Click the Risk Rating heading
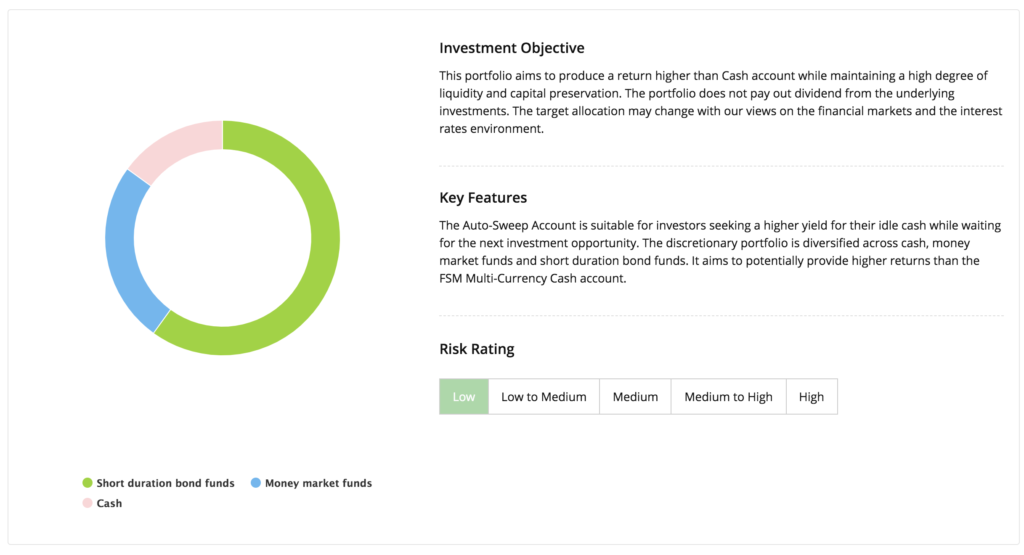This screenshot has height=555, width=1024. pyautogui.click(x=477, y=349)
